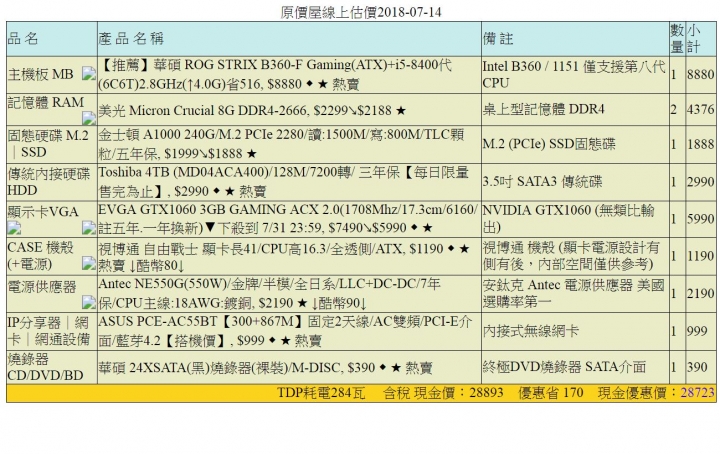The image size is (720, 454).
Task: Click the 終極DVD燒錄器 SATA介面 note
Action: [564, 367]
